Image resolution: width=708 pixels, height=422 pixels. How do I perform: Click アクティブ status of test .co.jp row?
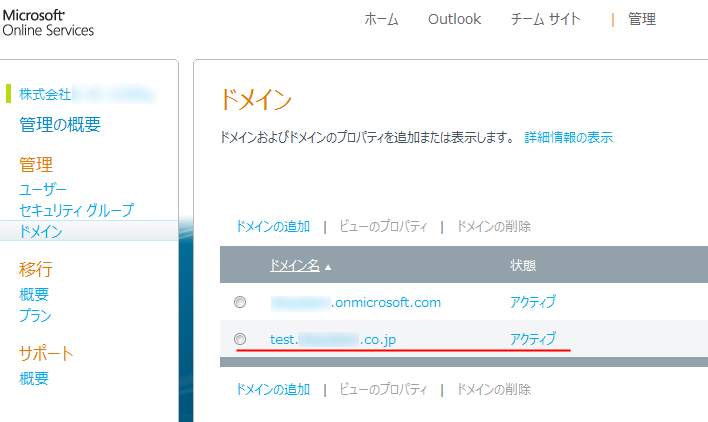(533, 339)
